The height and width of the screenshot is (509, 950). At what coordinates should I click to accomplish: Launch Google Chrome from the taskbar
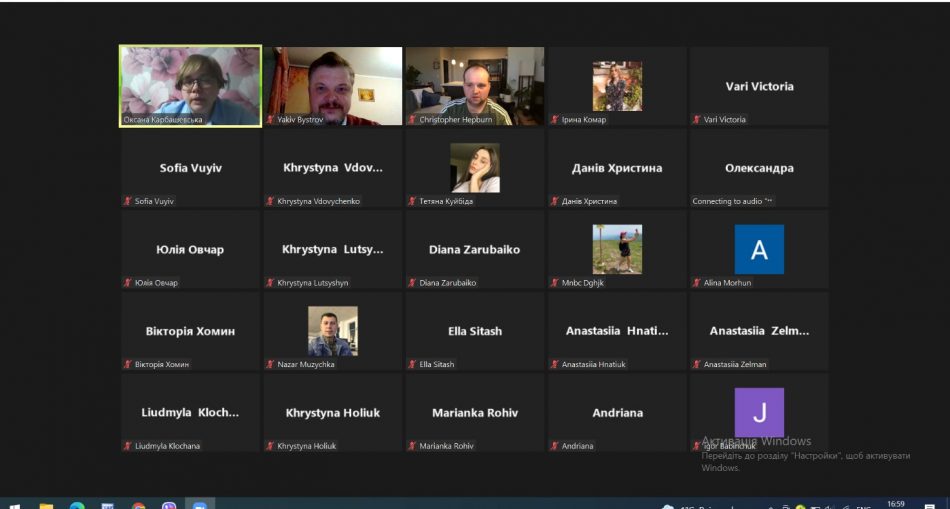138,507
